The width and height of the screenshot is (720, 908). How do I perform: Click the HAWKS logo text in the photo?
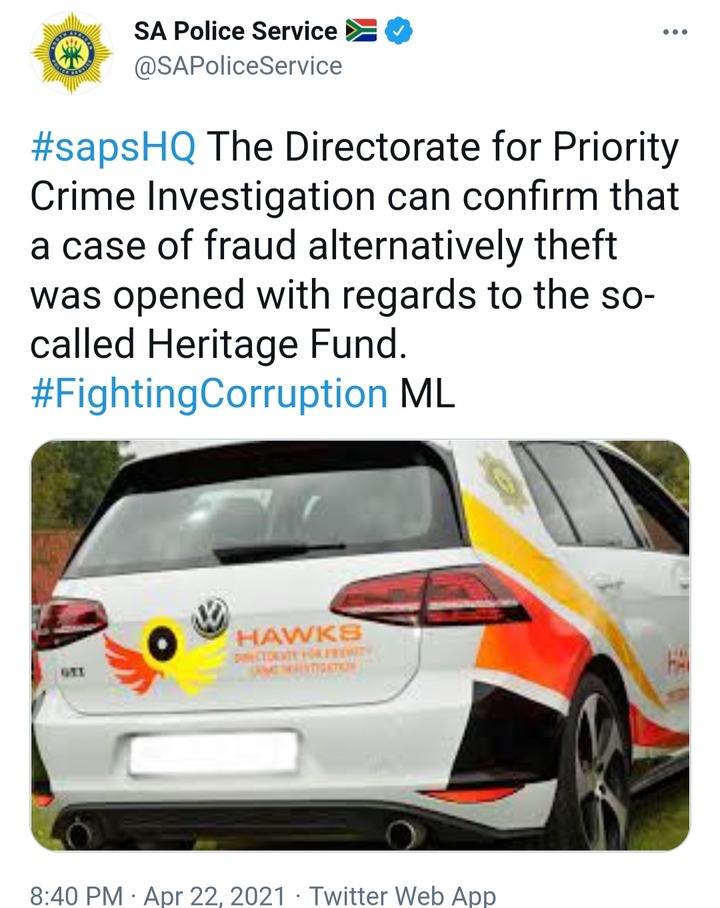(x=298, y=635)
